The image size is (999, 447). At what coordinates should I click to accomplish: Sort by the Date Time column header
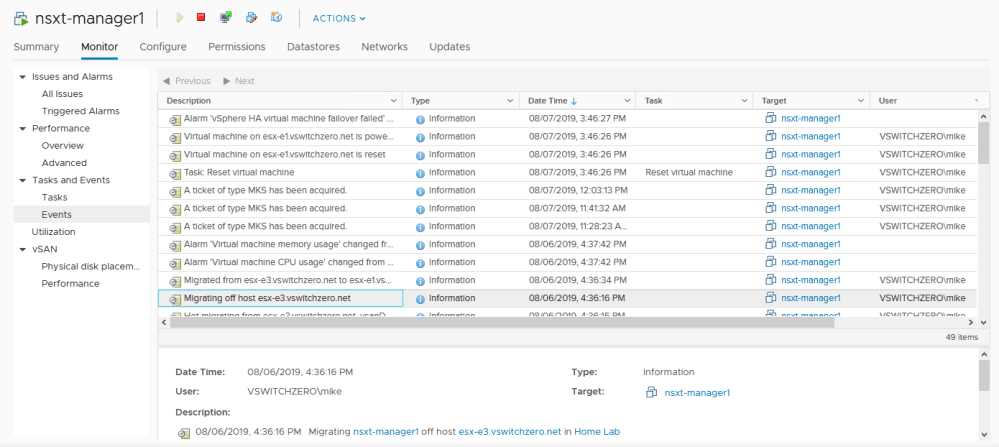553,101
